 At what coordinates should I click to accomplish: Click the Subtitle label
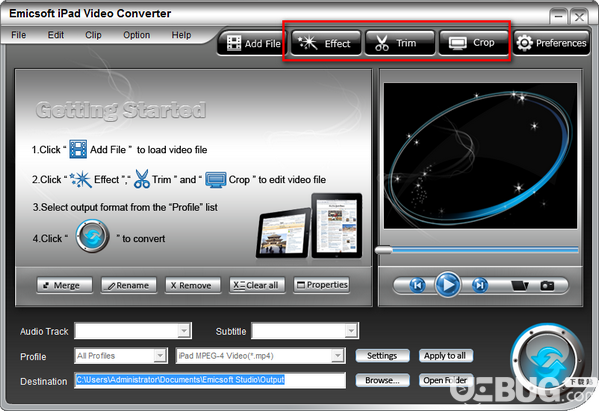[x=231, y=332]
